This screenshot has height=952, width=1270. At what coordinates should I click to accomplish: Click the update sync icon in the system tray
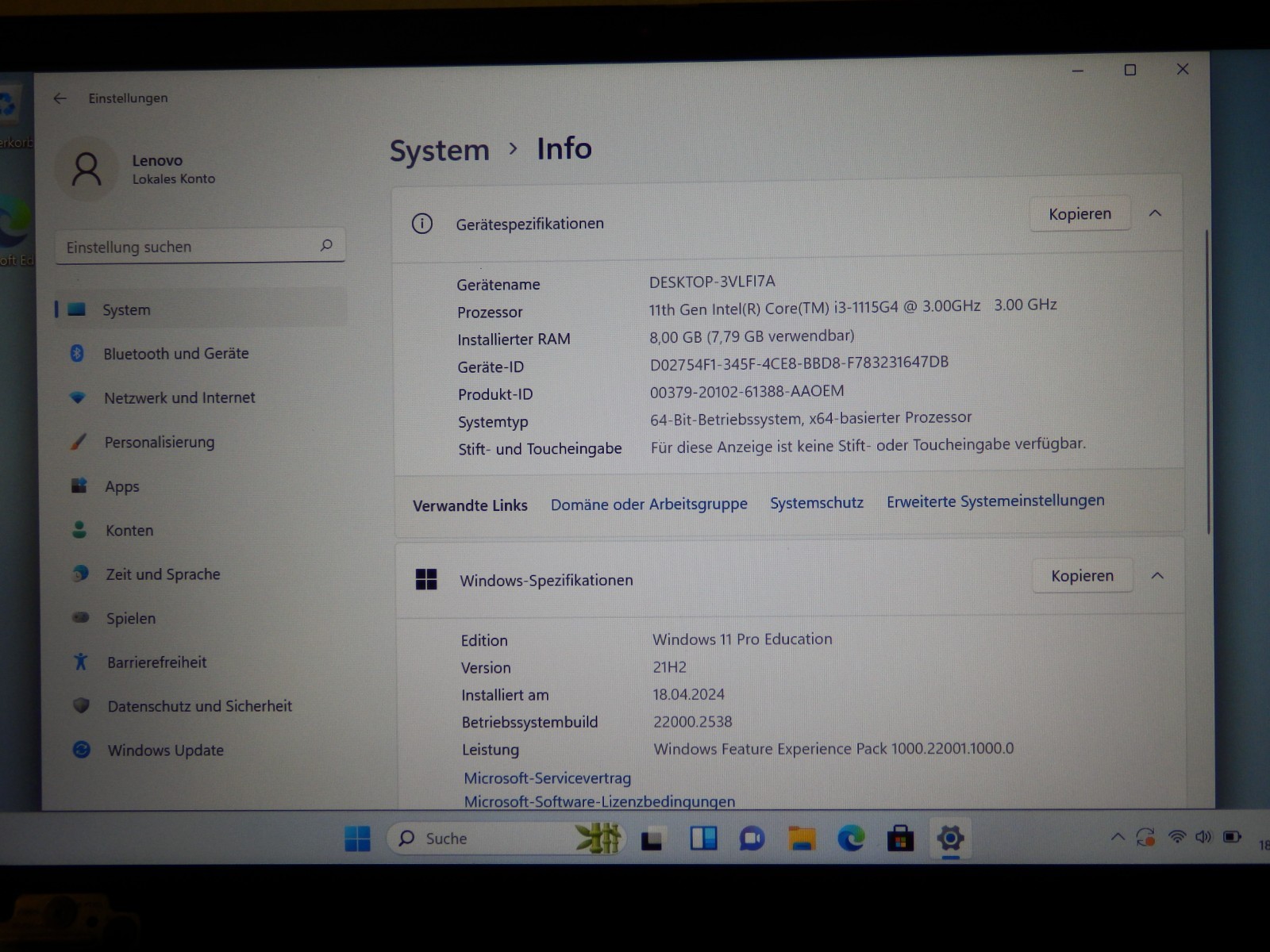pyautogui.click(x=1145, y=837)
